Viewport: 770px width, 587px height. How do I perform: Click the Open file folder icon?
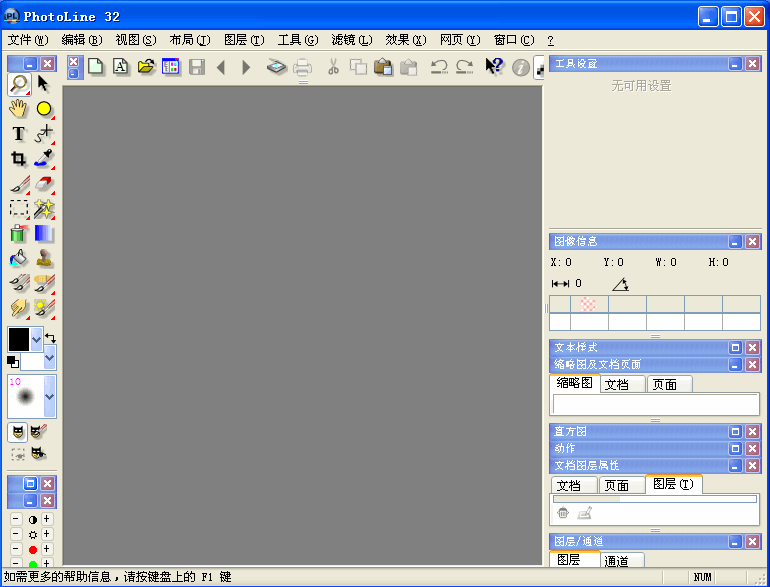click(x=146, y=67)
